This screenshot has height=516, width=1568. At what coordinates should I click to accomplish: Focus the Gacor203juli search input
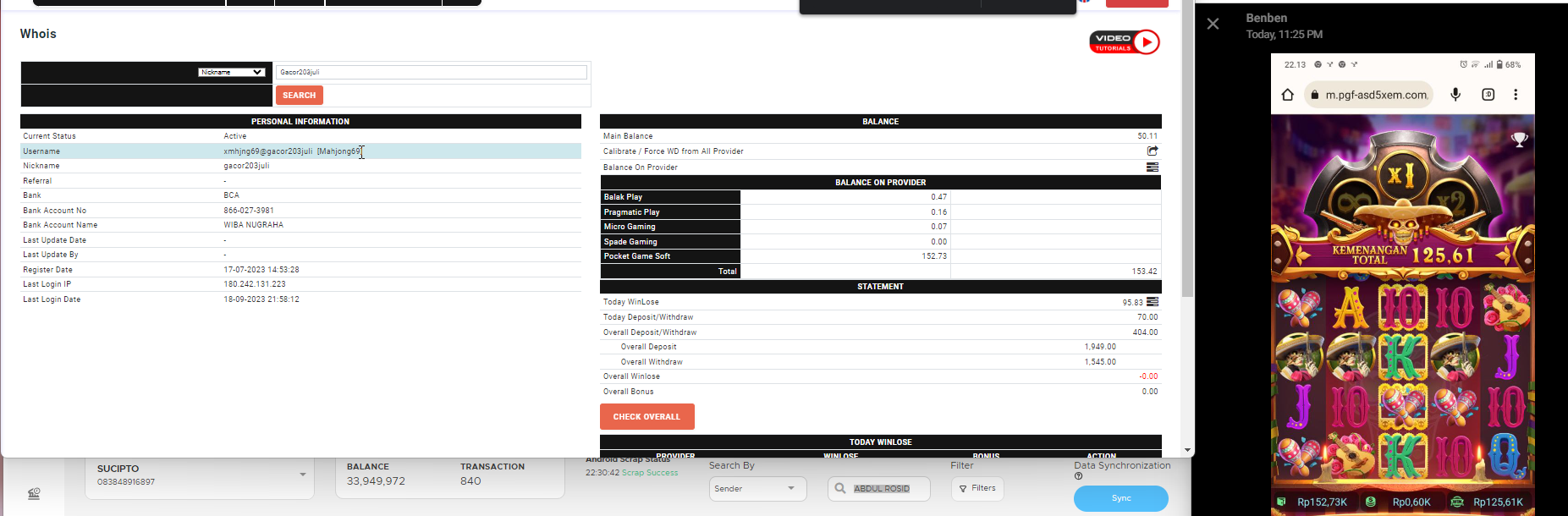click(x=432, y=72)
